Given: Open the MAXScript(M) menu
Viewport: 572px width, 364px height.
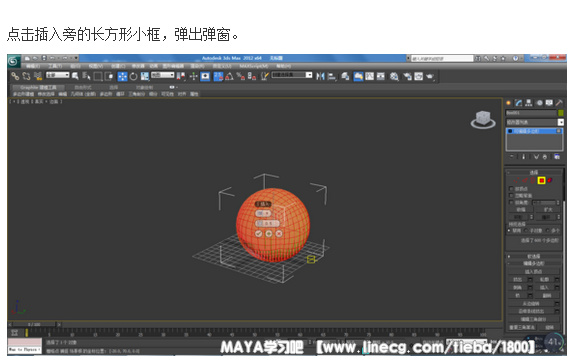Looking at the screenshot, I should coord(254,66).
